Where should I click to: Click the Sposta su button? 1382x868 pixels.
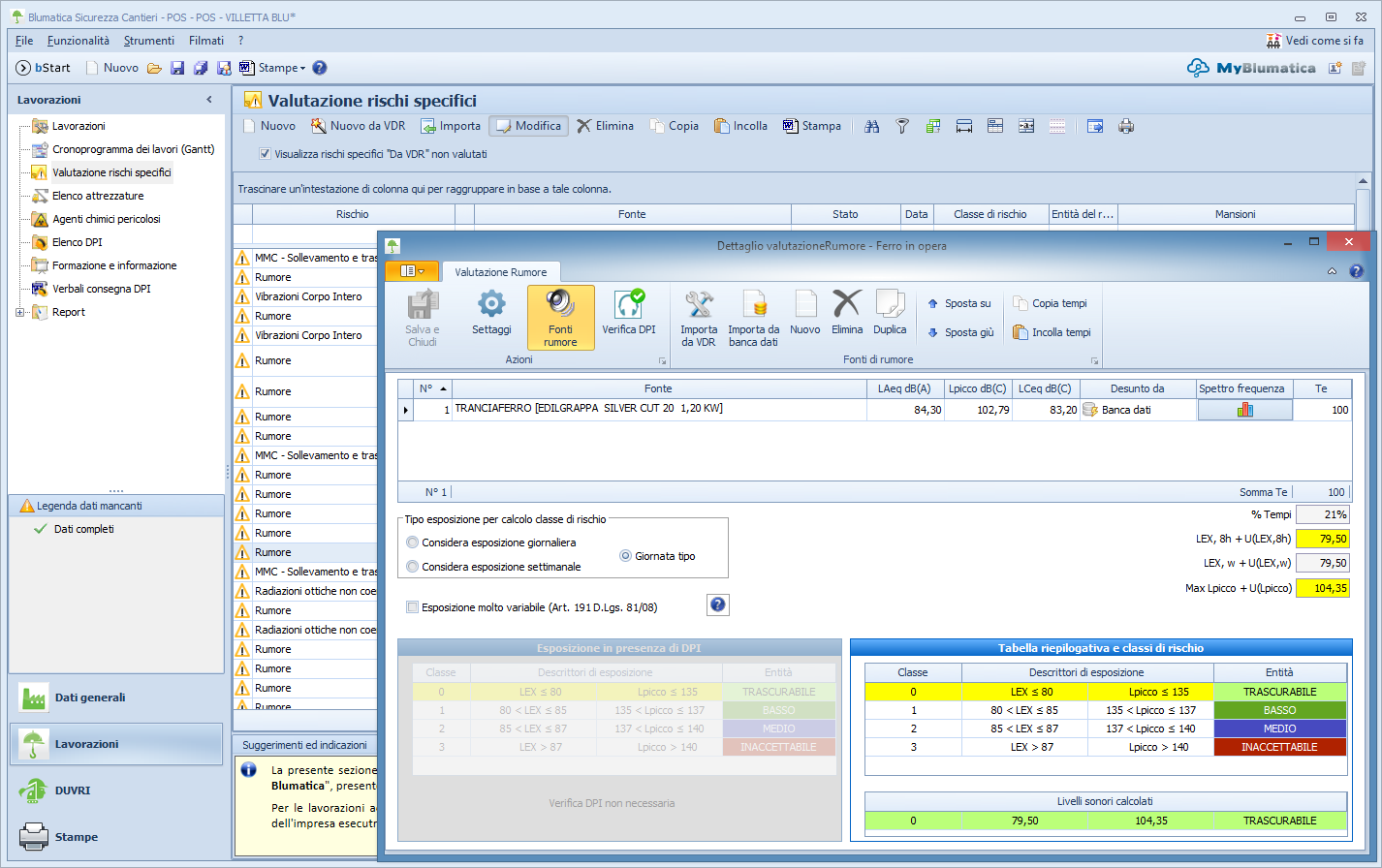[959, 303]
